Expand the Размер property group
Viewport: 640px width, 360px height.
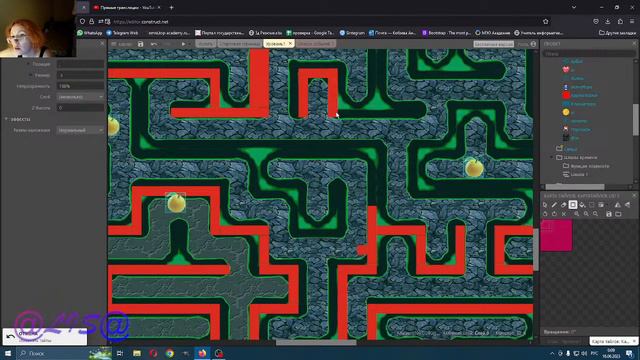pos(31,75)
